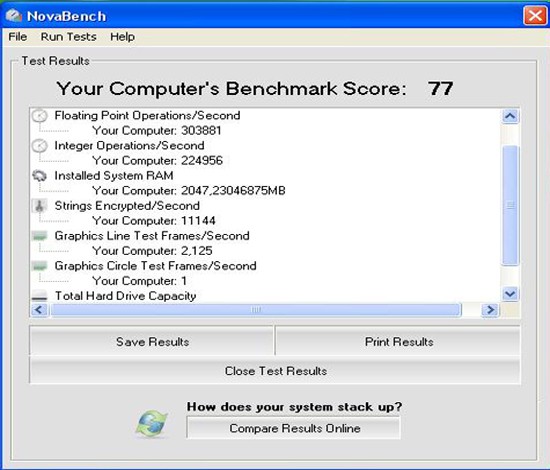Image resolution: width=550 pixels, height=470 pixels.
Task: Click the horizontal scroll left arrow
Action: point(39,310)
